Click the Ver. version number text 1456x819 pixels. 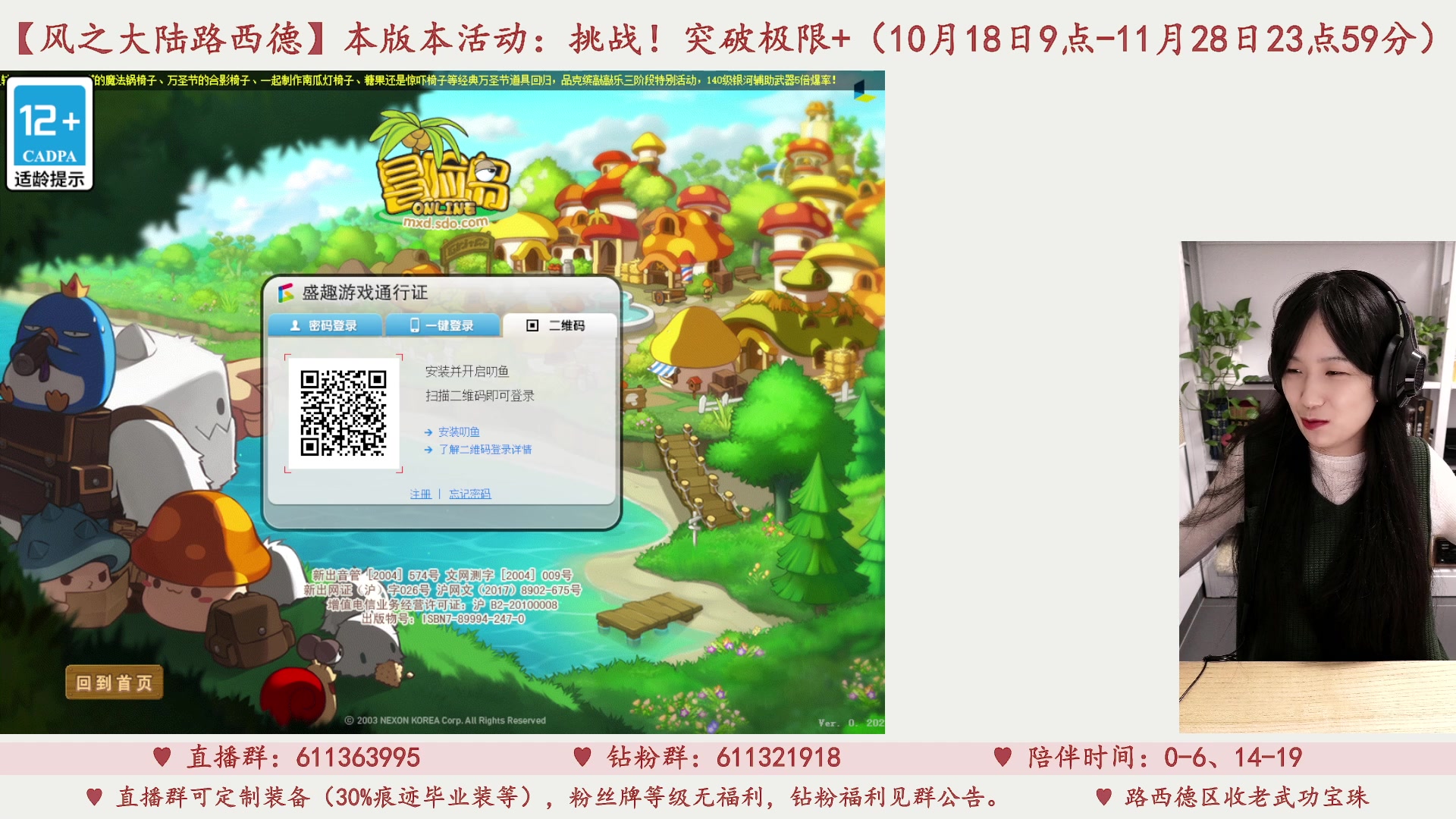(x=851, y=723)
